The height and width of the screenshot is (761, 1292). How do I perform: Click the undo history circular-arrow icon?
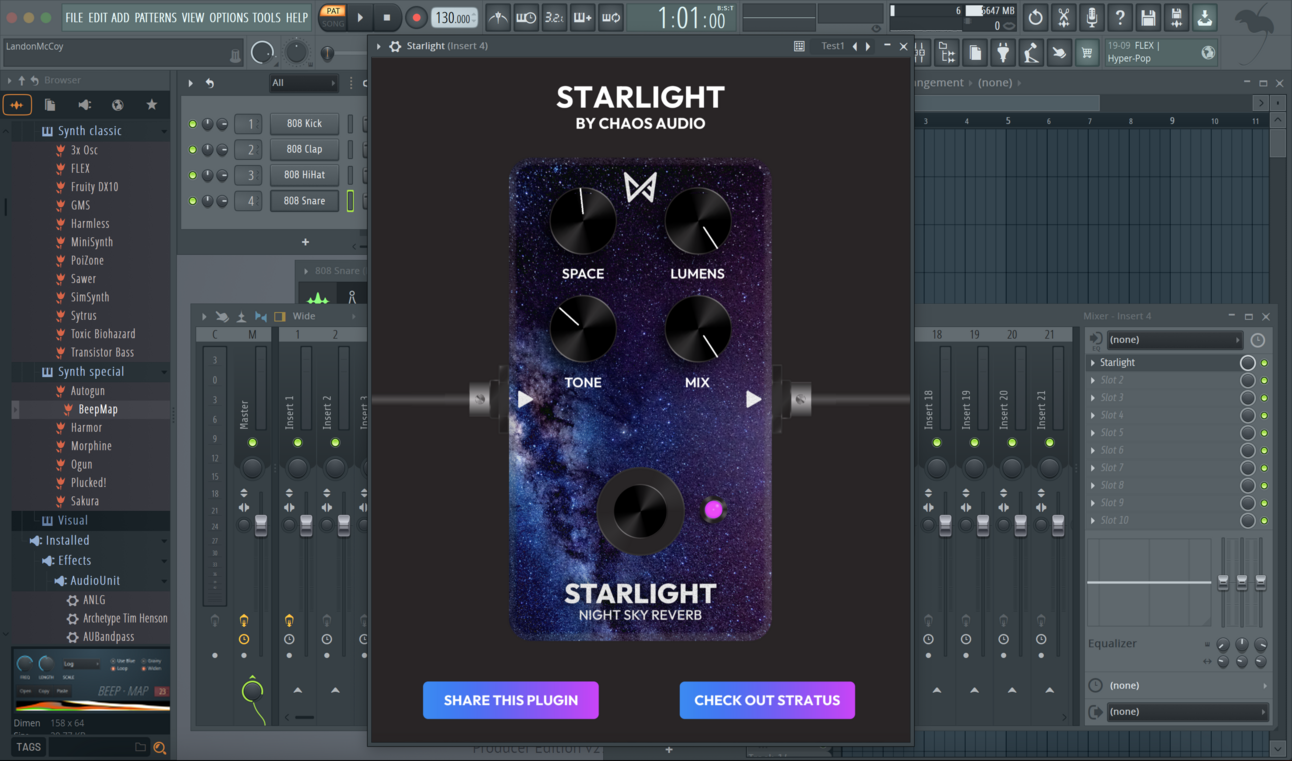coord(1035,17)
